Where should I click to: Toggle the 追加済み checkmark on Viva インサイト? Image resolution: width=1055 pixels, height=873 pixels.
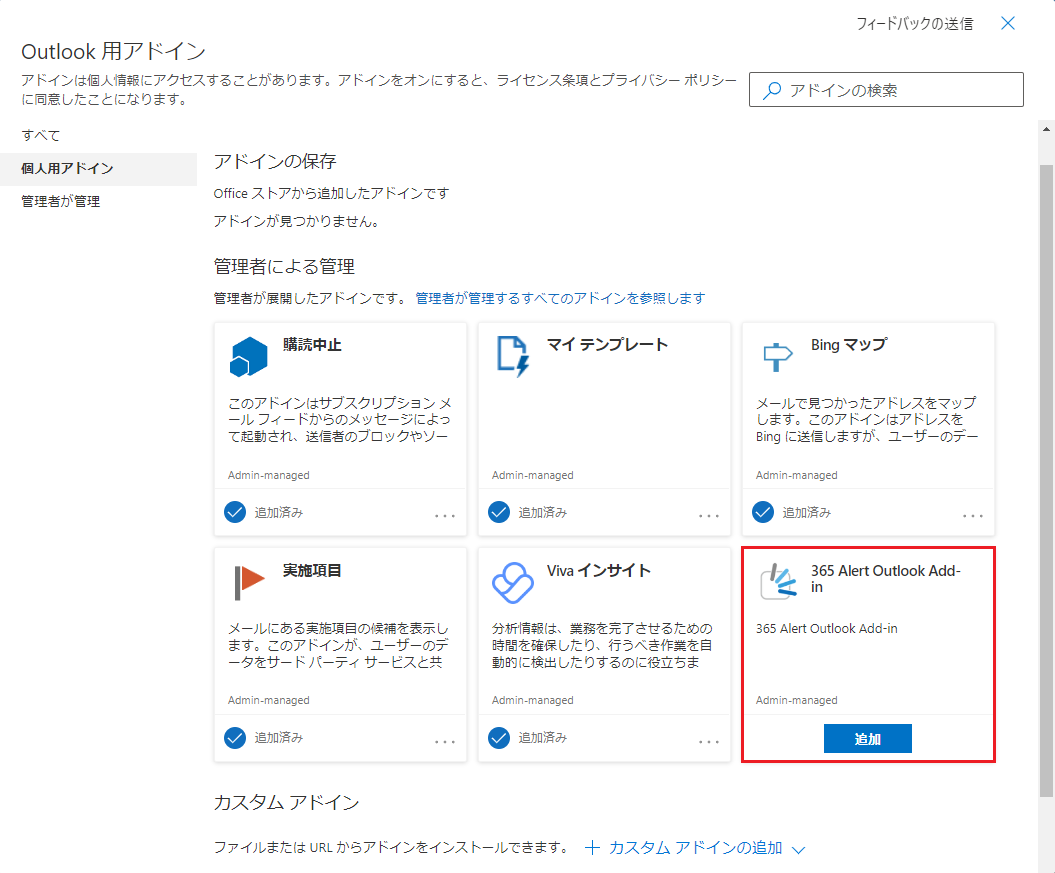point(499,738)
